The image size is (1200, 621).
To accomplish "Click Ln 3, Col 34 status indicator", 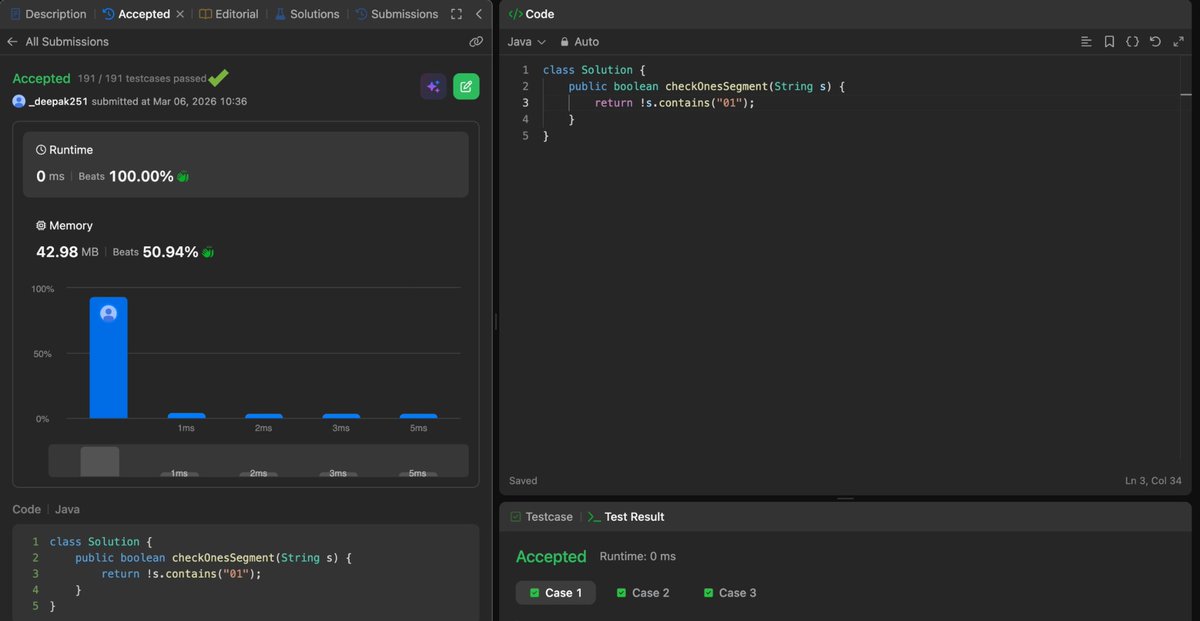I will (x=1153, y=481).
